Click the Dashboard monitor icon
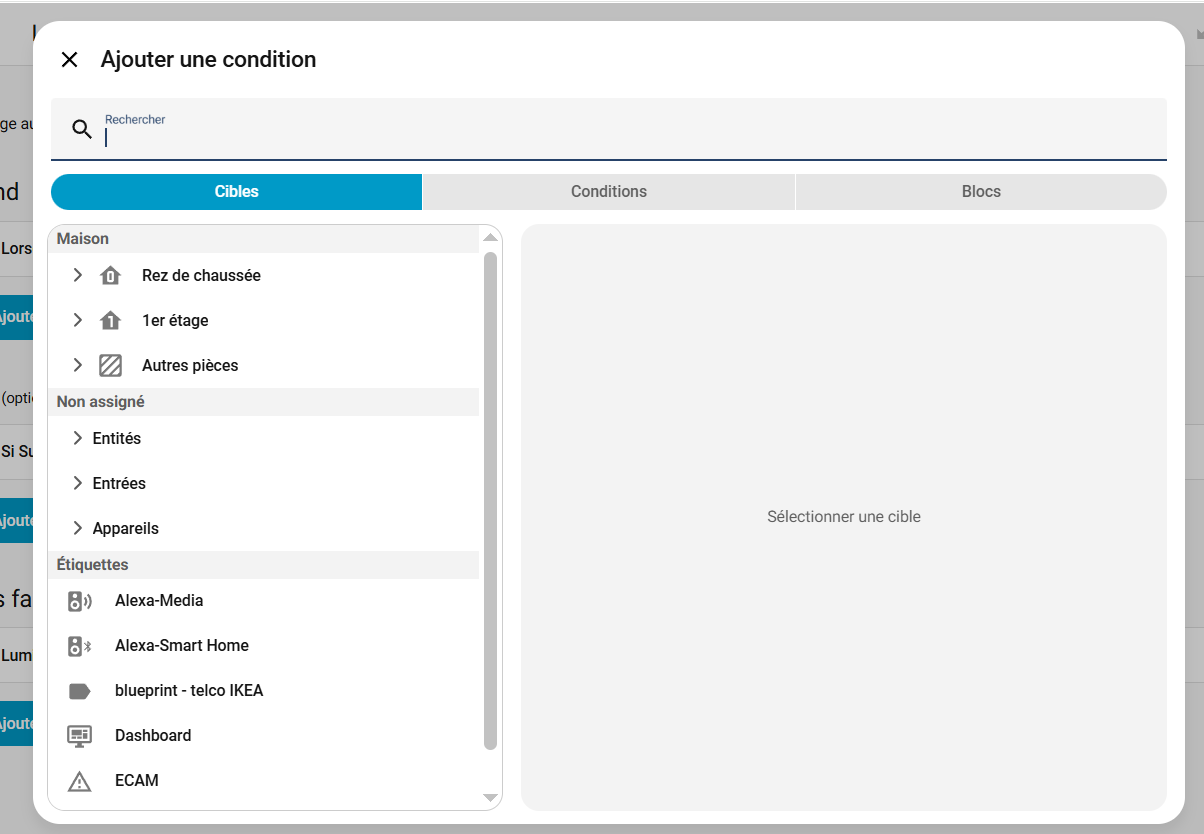1204x834 pixels. [x=79, y=736]
